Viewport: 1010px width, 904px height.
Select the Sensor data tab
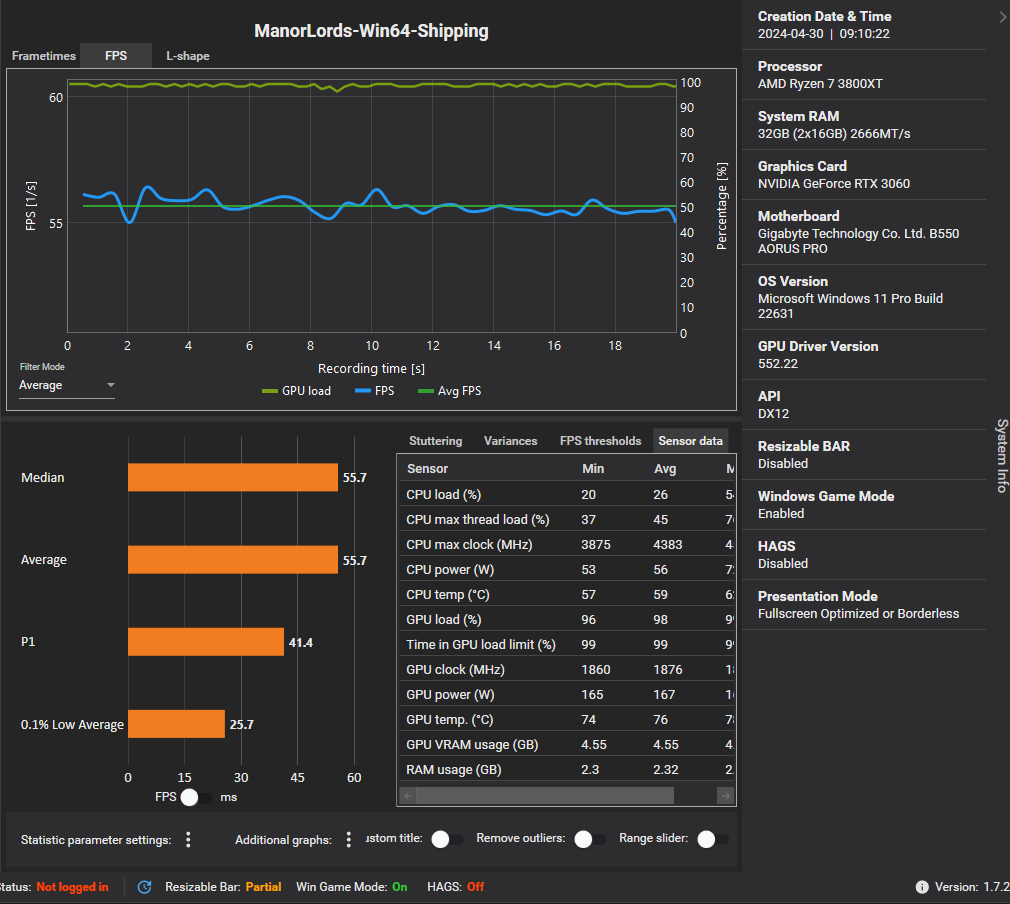tap(691, 441)
